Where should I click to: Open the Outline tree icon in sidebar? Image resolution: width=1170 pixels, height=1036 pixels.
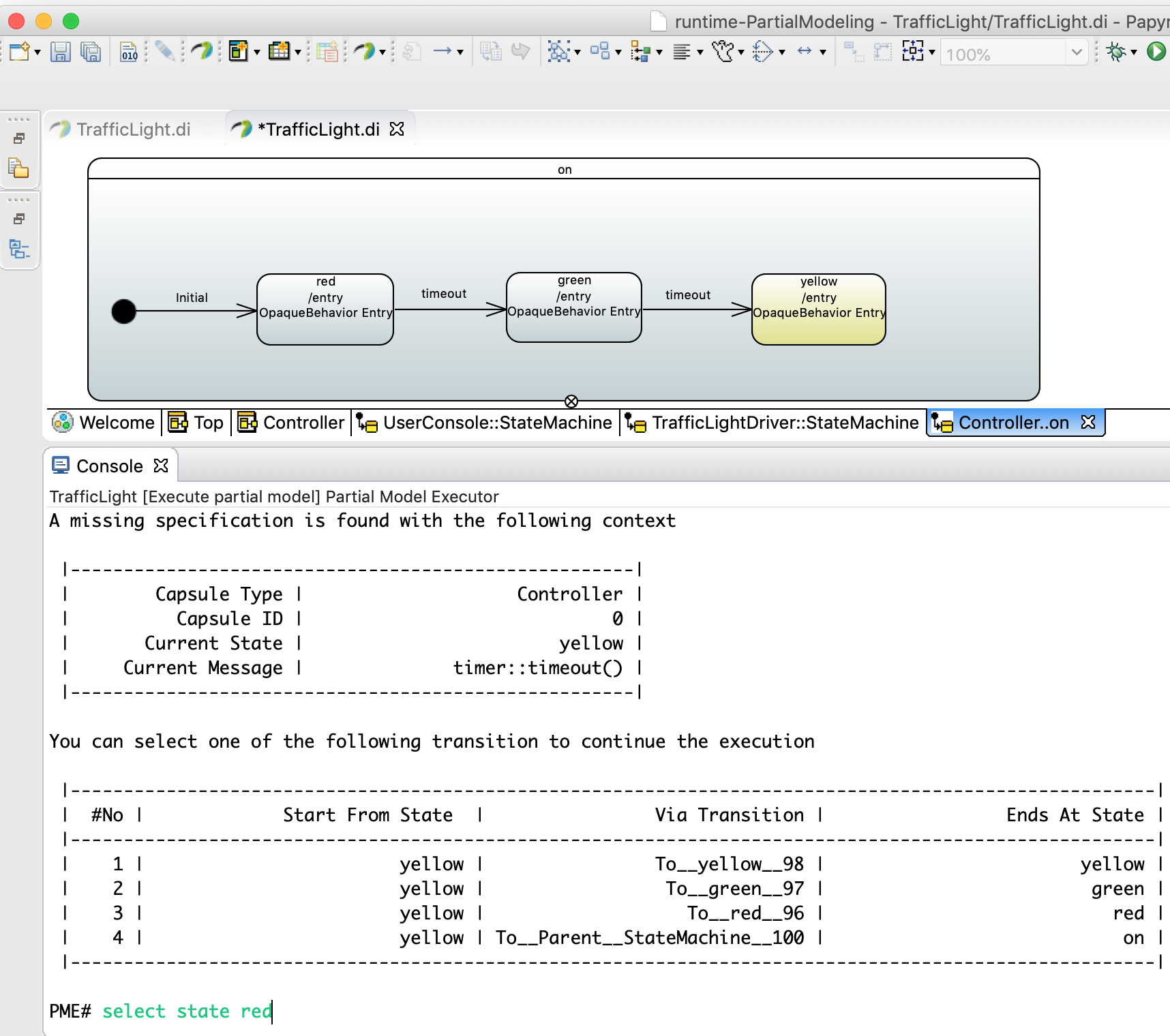point(18,249)
